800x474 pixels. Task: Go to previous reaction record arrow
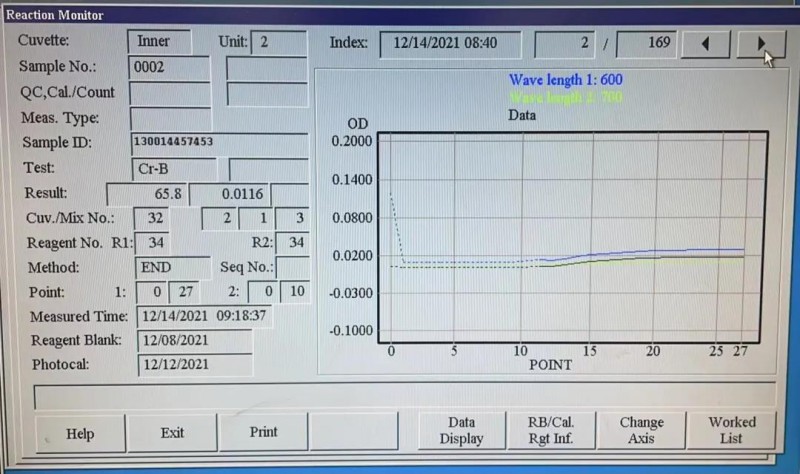(x=706, y=44)
